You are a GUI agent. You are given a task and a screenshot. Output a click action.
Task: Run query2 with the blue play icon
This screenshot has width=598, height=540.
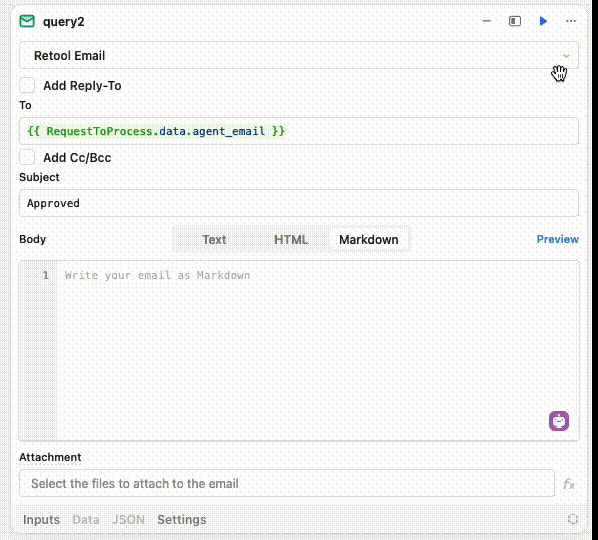coord(543,21)
